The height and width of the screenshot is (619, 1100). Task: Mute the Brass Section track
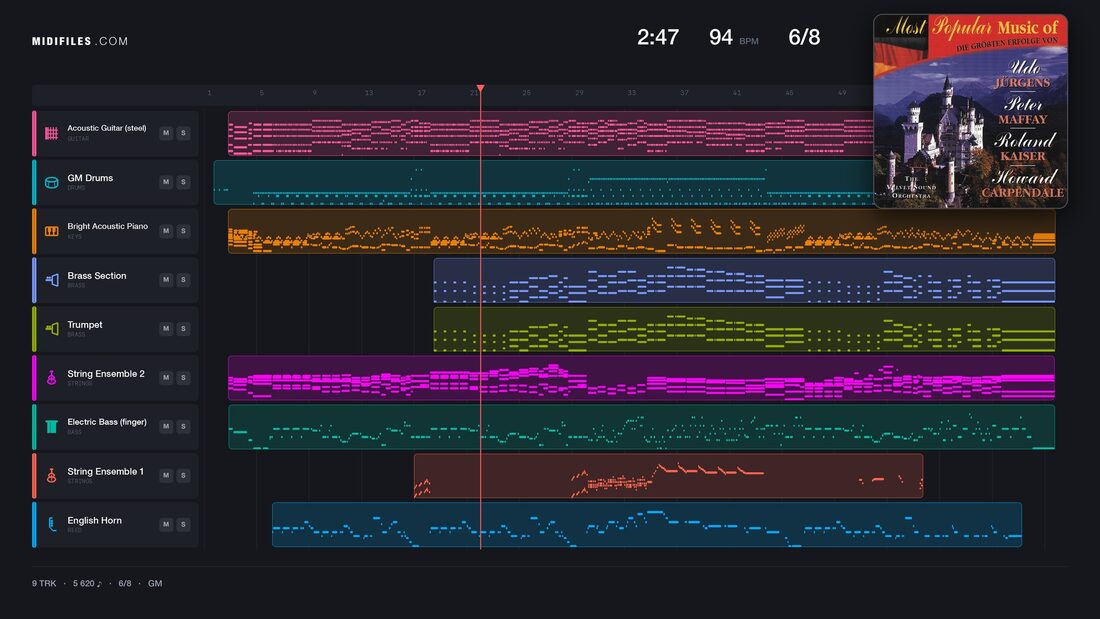point(166,279)
